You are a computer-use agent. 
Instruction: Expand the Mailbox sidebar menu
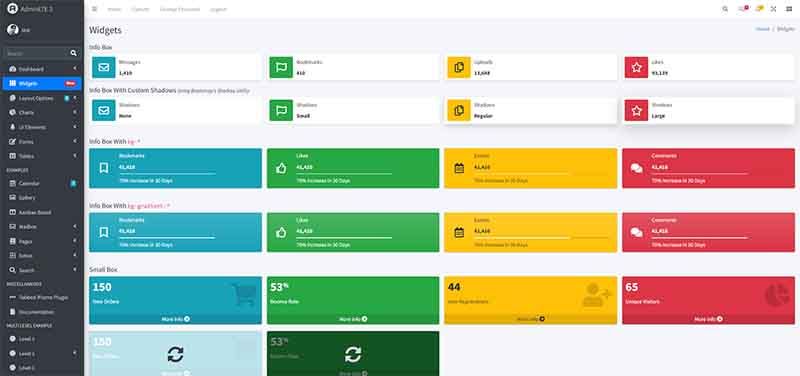pos(42,227)
